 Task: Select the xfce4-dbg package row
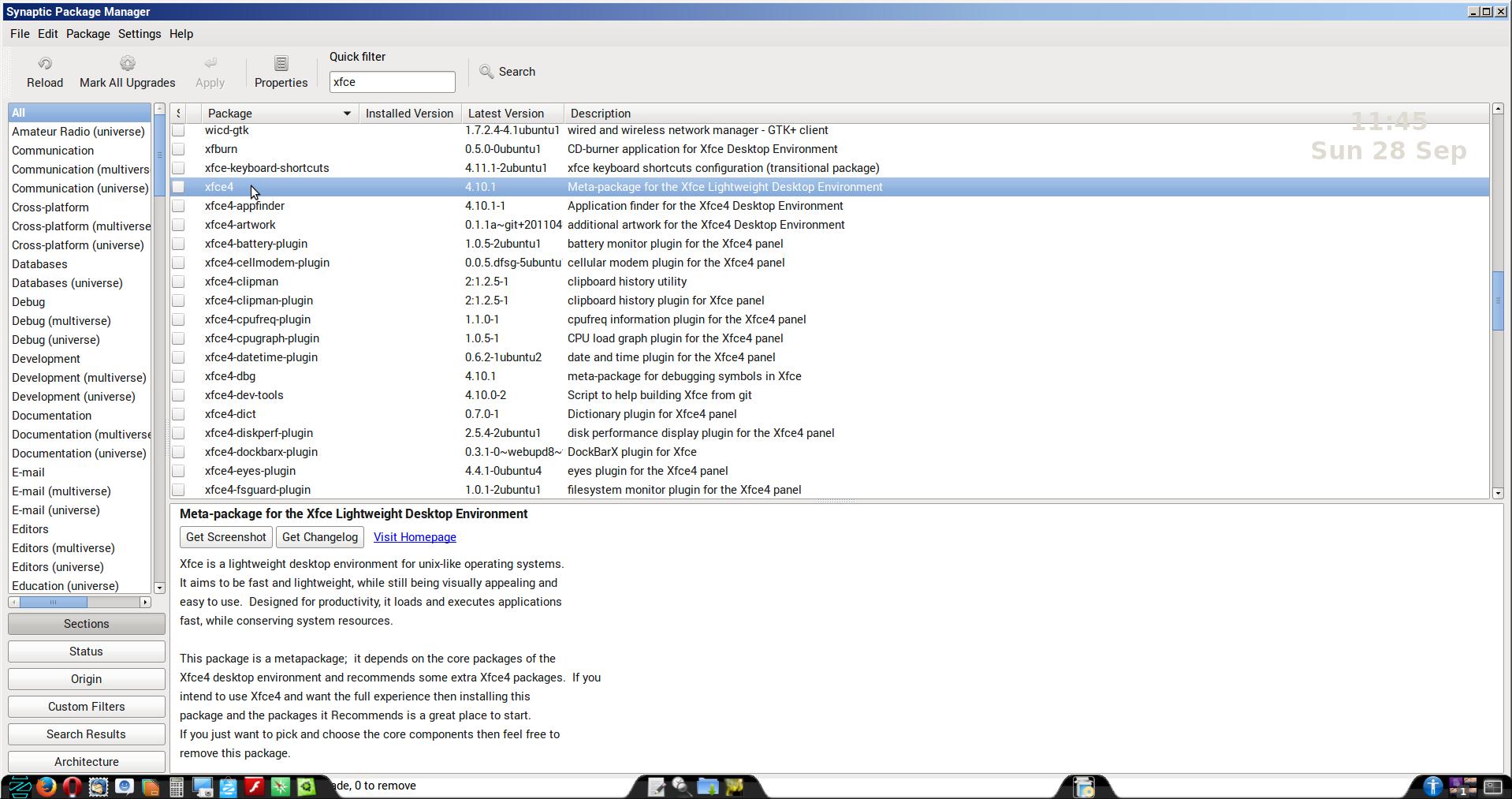(x=829, y=376)
